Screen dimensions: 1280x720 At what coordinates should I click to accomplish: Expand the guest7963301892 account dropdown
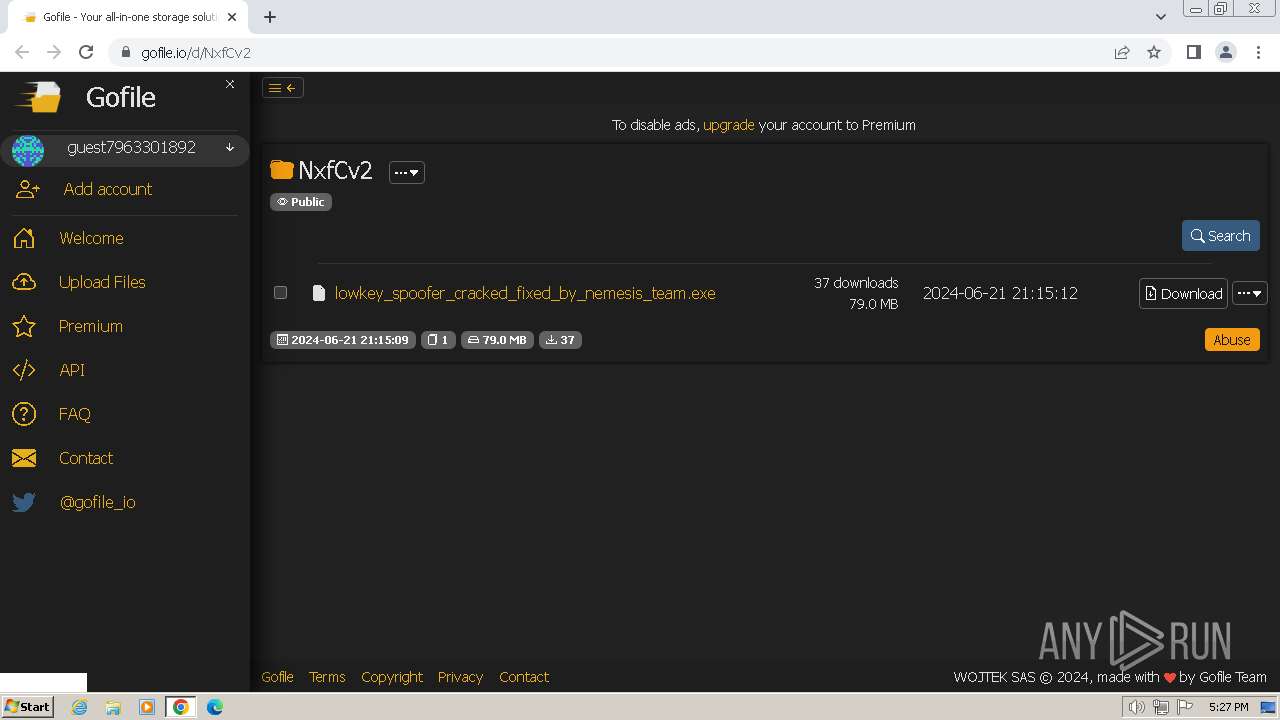(x=230, y=147)
